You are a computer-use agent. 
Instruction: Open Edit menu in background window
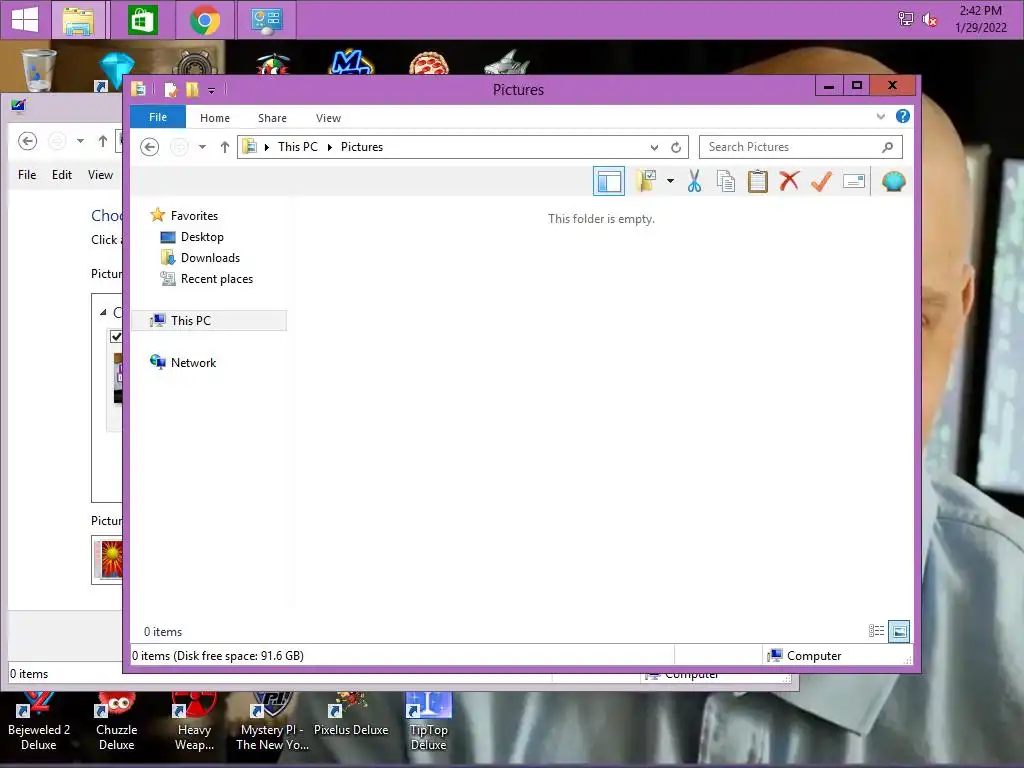62,174
